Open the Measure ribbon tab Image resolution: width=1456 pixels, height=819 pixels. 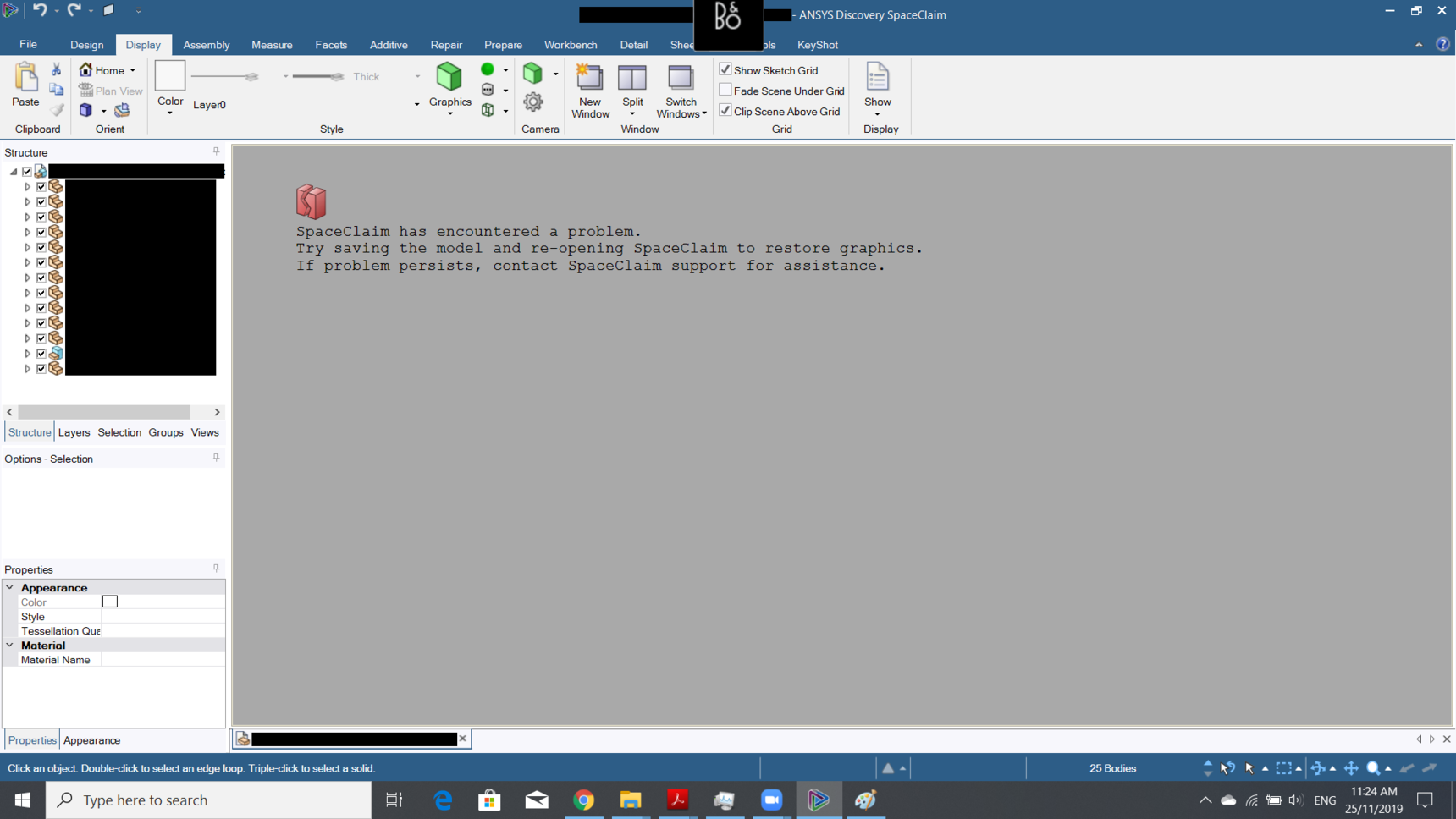point(272,45)
